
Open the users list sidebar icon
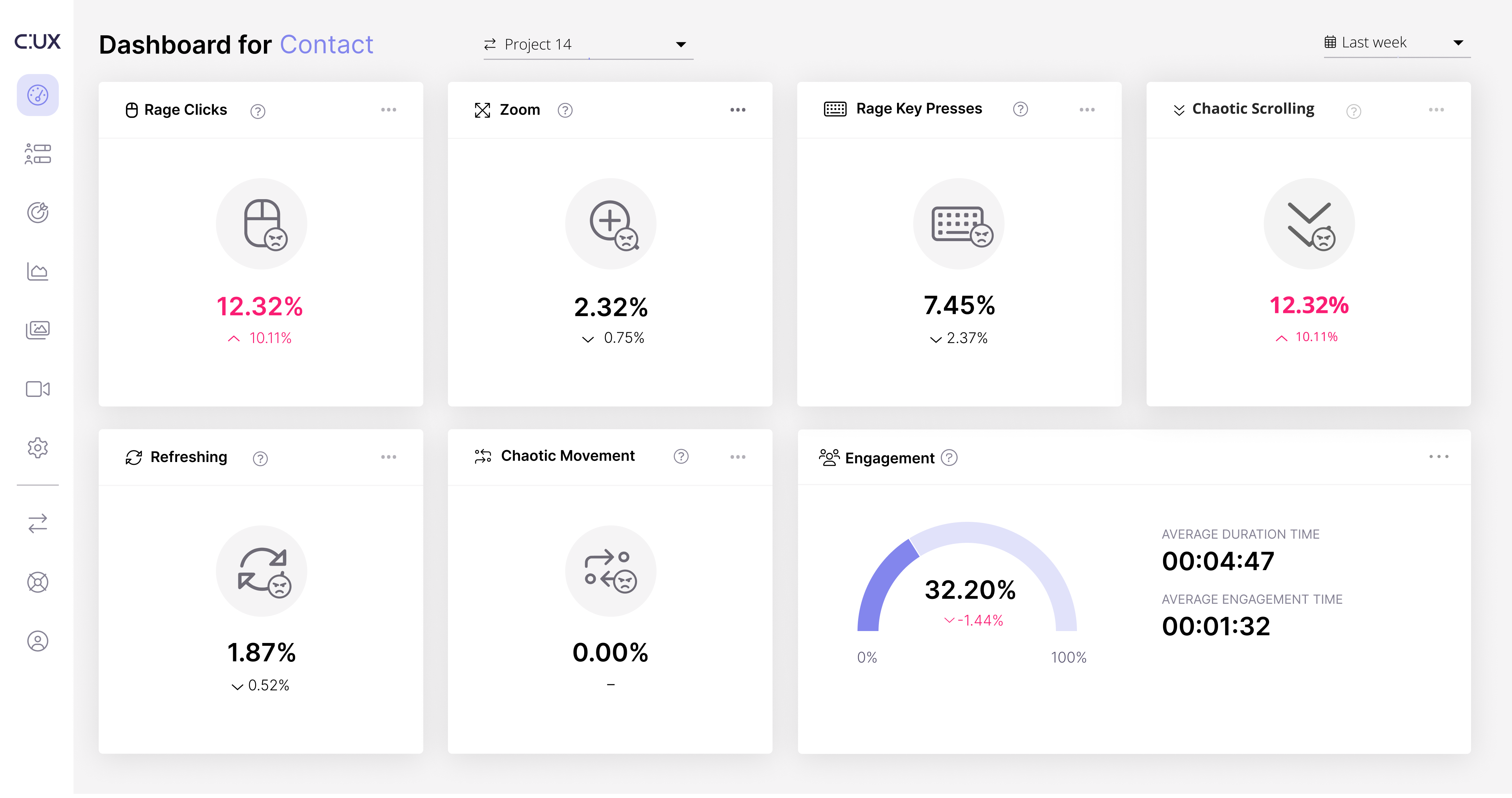(x=37, y=154)
